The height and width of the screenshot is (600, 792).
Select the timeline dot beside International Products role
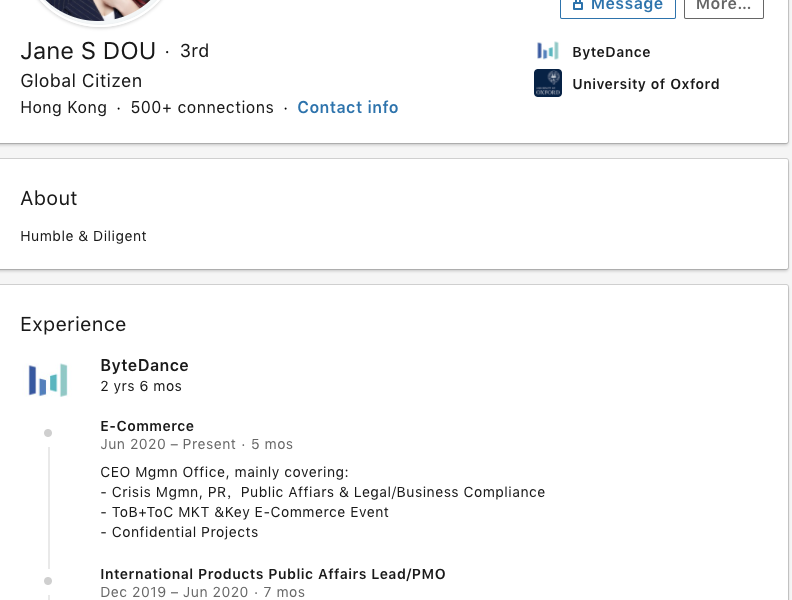48,580
